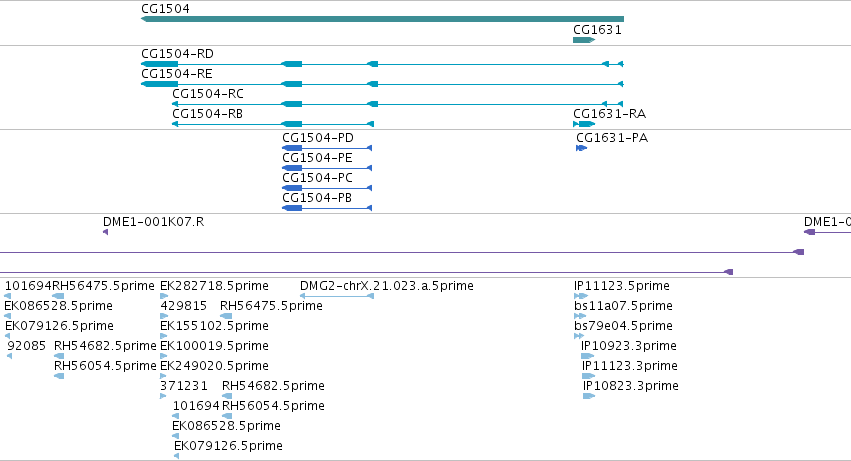The width and height of the screenshot is (851, 461).
Task: Select the RH54682.5prime label beside 92085
Action: coord(105,346)
